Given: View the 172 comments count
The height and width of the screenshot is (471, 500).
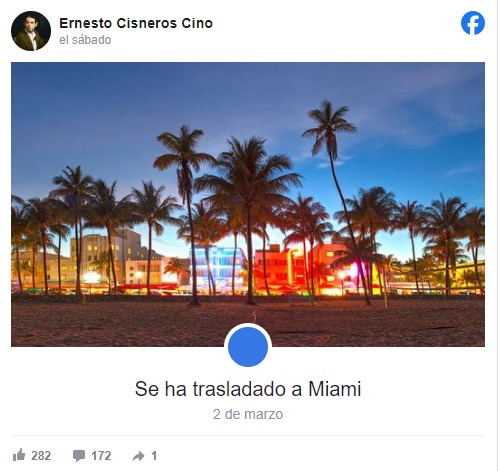Looking at the screenshot, I should pyautogui.click(x=101, y=456).
